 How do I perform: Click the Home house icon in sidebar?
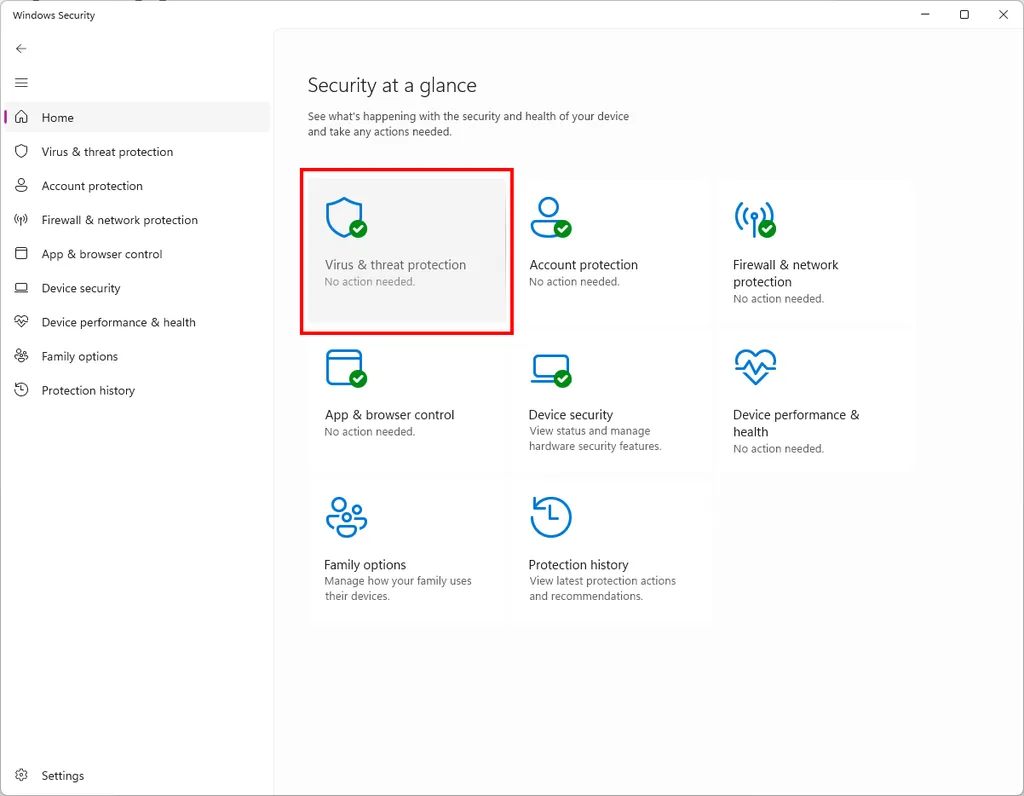pos(20,117)
